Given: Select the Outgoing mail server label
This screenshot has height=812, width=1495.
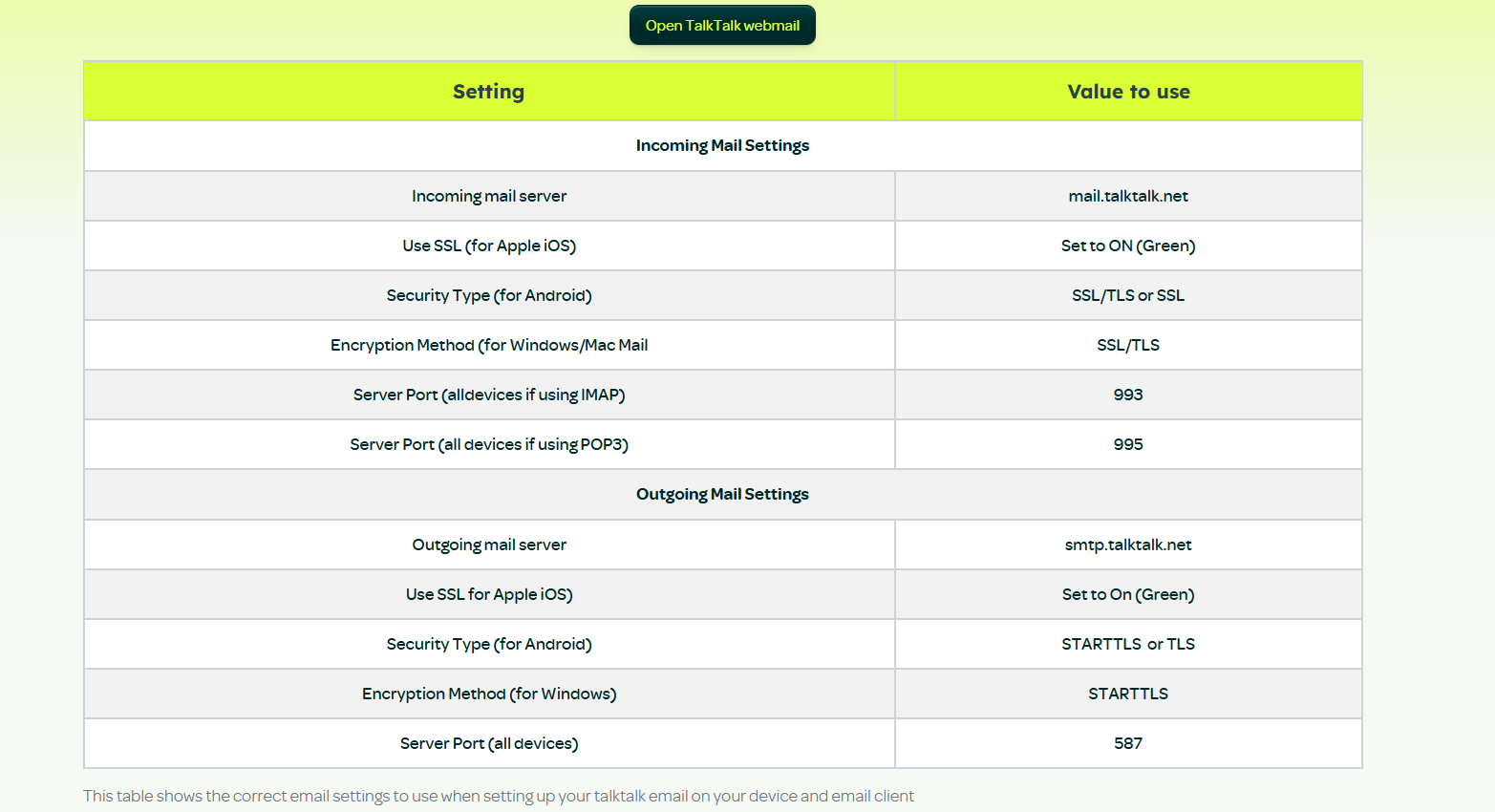Looking at the screenshot, I should pyautogui.click(x=488, y=545).
